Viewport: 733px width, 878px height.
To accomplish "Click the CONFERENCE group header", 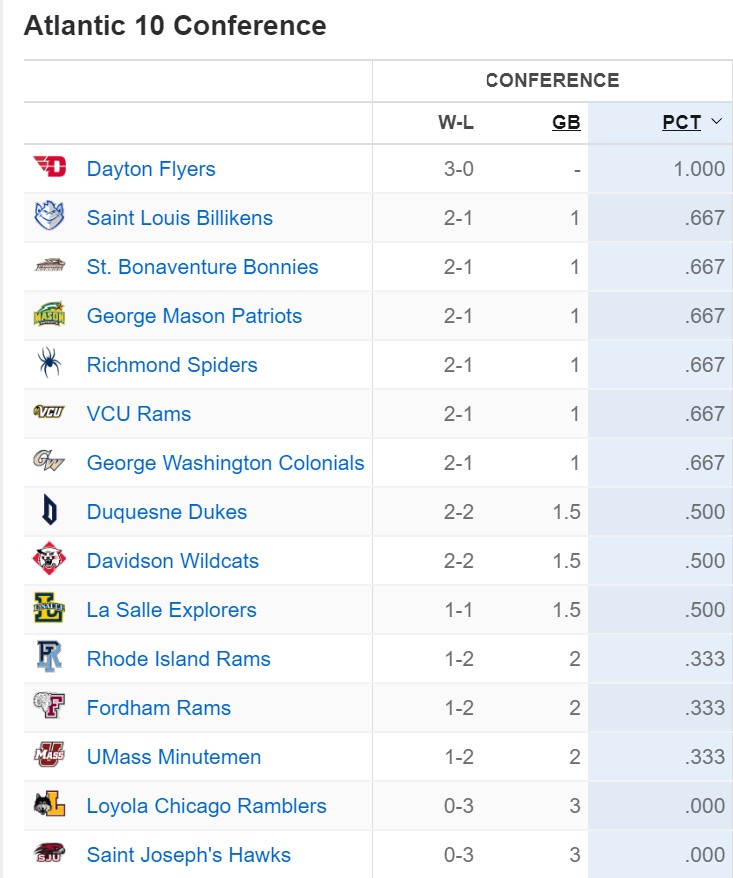I will 552,81.
